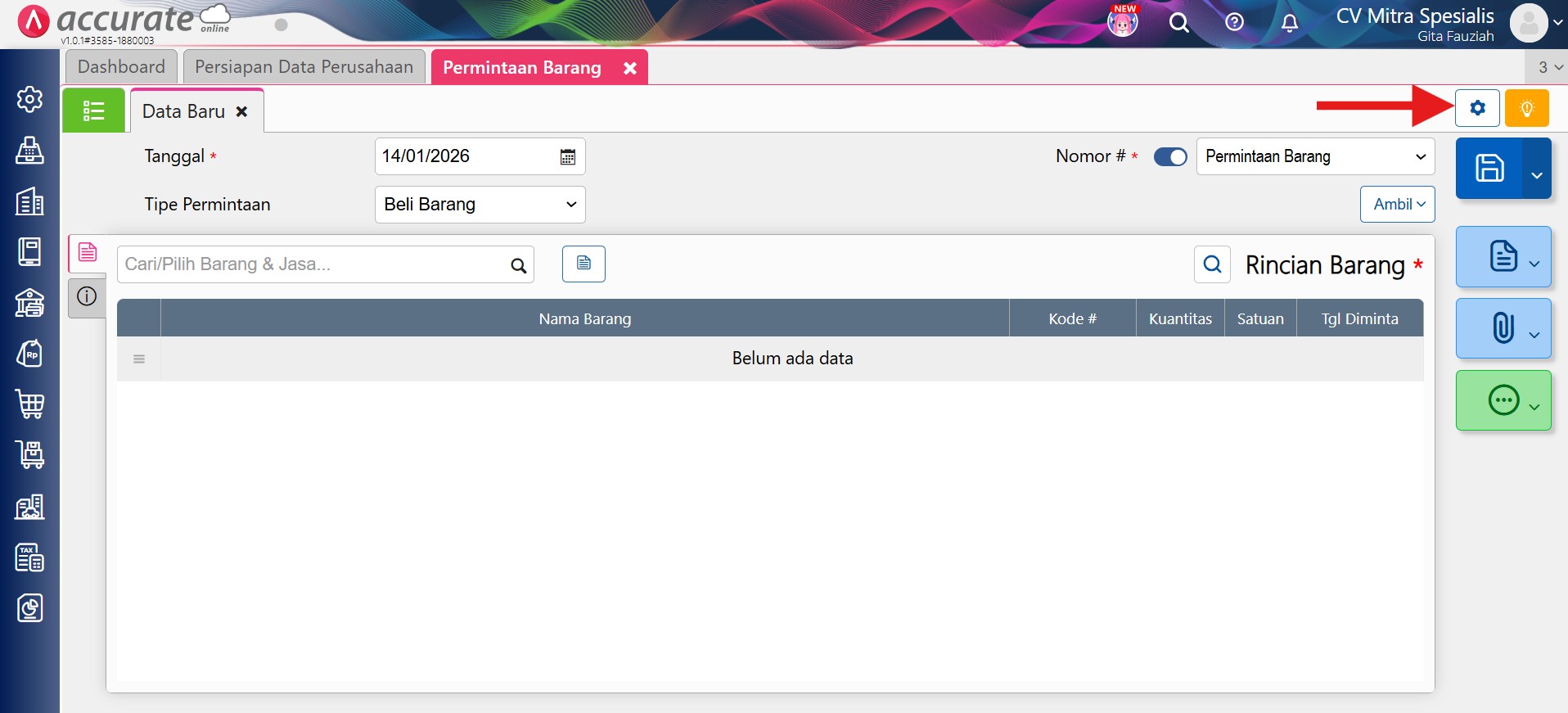1568x713 pixels.
Task: Close the Permintaan Barang tab
Action: (x=629, y=68)
